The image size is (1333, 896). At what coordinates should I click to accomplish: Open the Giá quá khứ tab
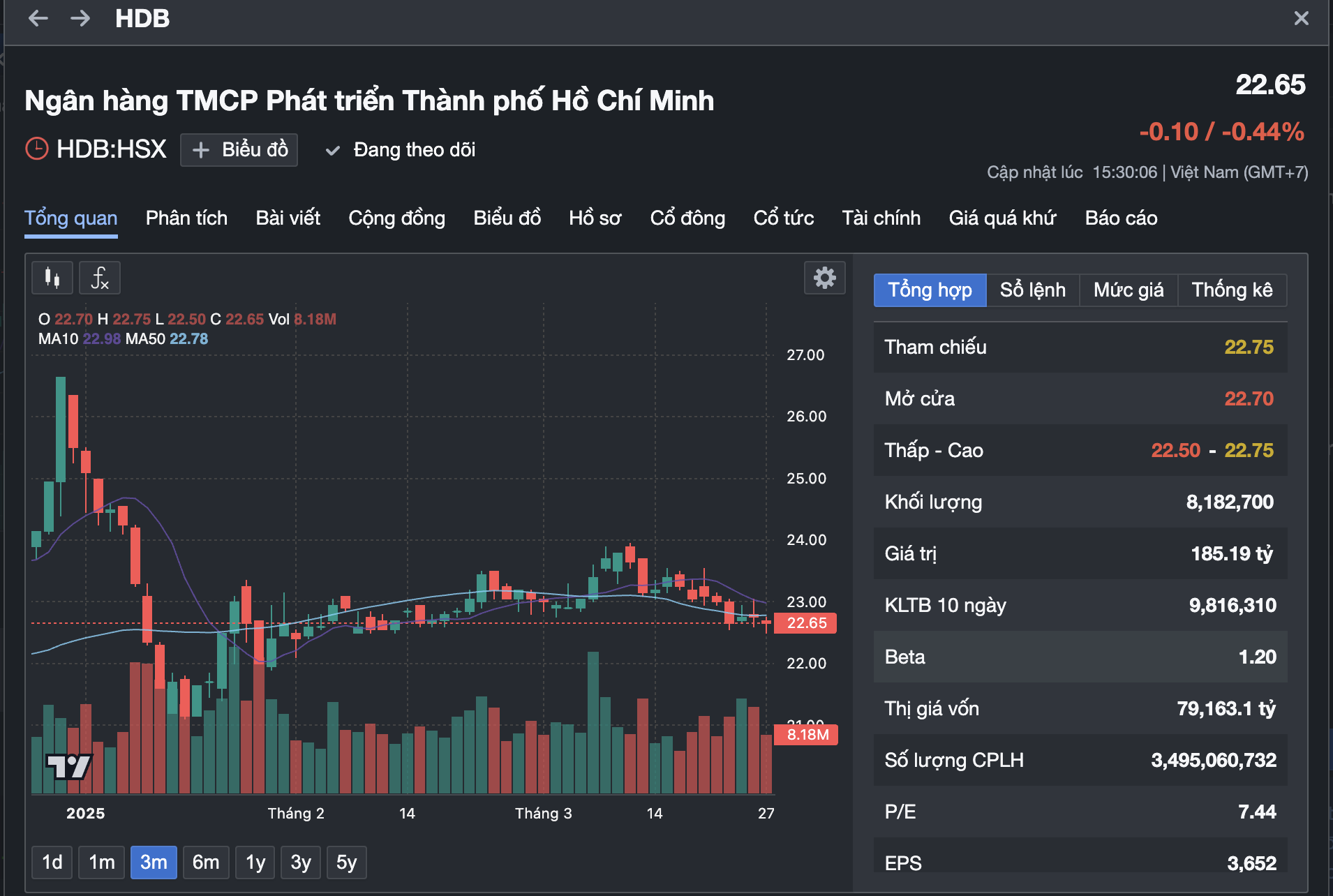coord(1002,218)
